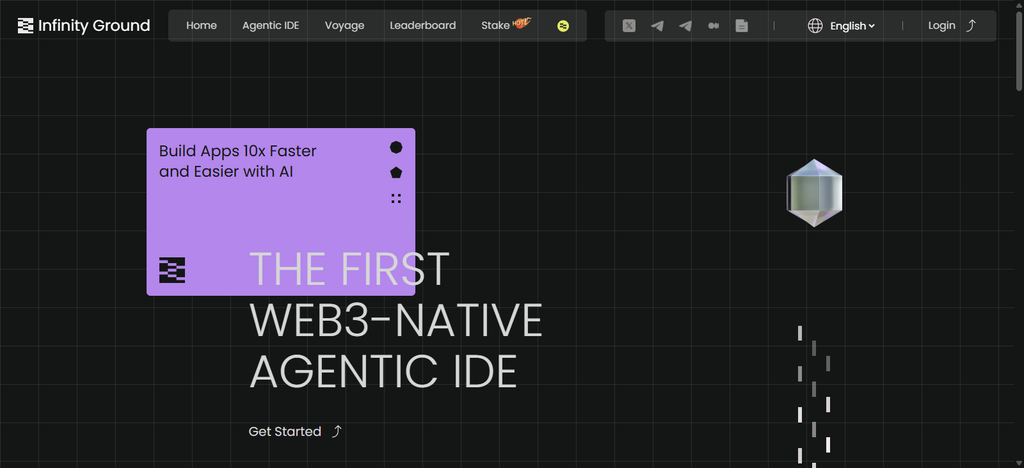Open the Leaderboard menu item
1024x468 pixels.
click(423, 26)
